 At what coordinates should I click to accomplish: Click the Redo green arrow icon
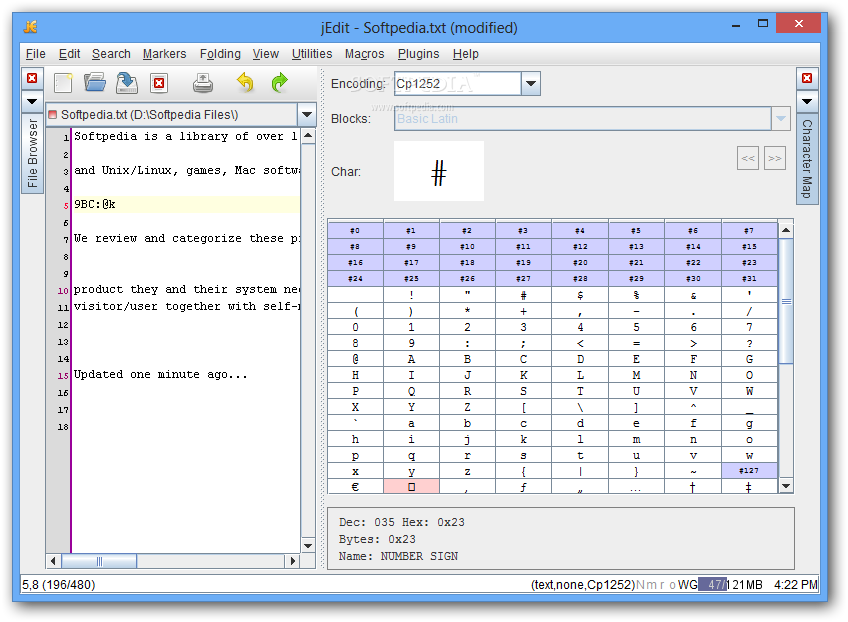(x=279, y=83)
